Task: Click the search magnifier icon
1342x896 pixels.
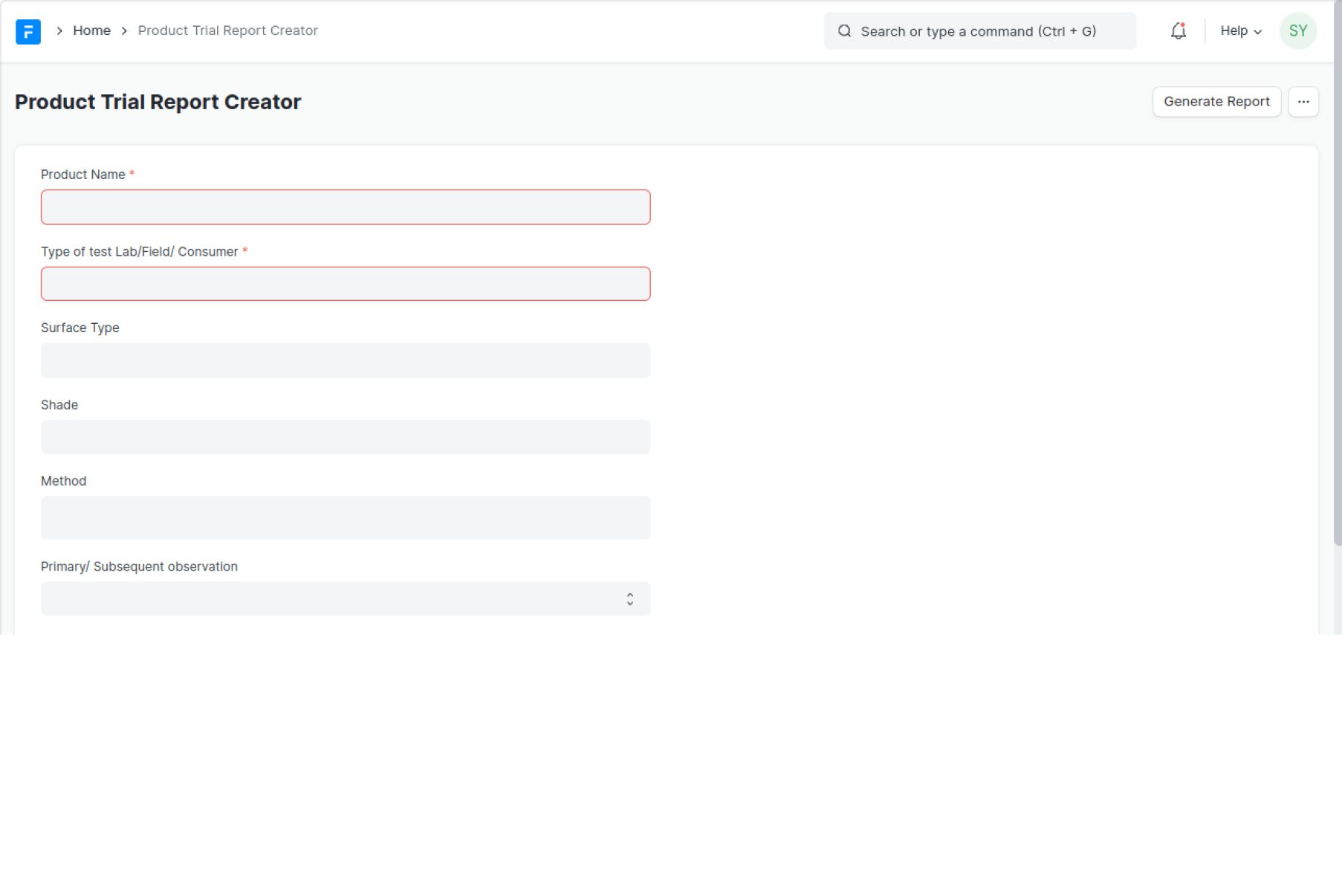Action: [x=844, y=31]
